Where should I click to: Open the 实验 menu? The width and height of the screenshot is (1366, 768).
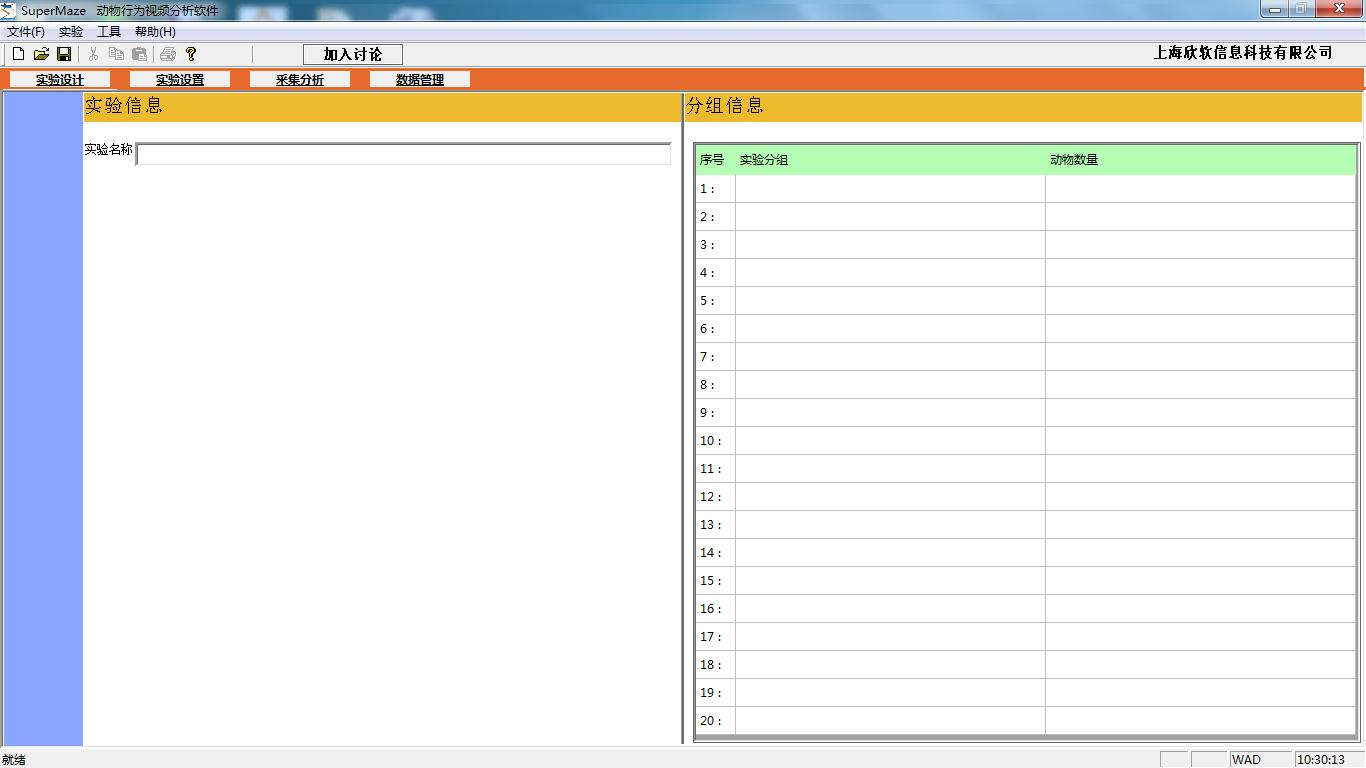[71, 32]
